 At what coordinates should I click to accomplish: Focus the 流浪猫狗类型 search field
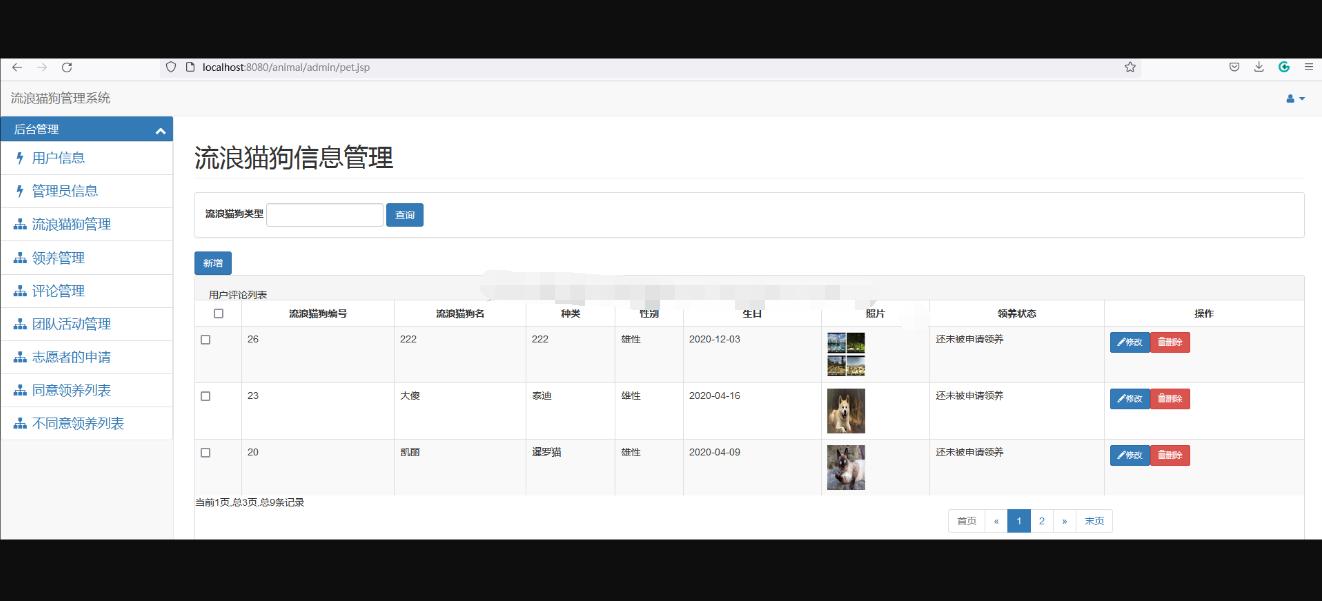click(325, 215)
